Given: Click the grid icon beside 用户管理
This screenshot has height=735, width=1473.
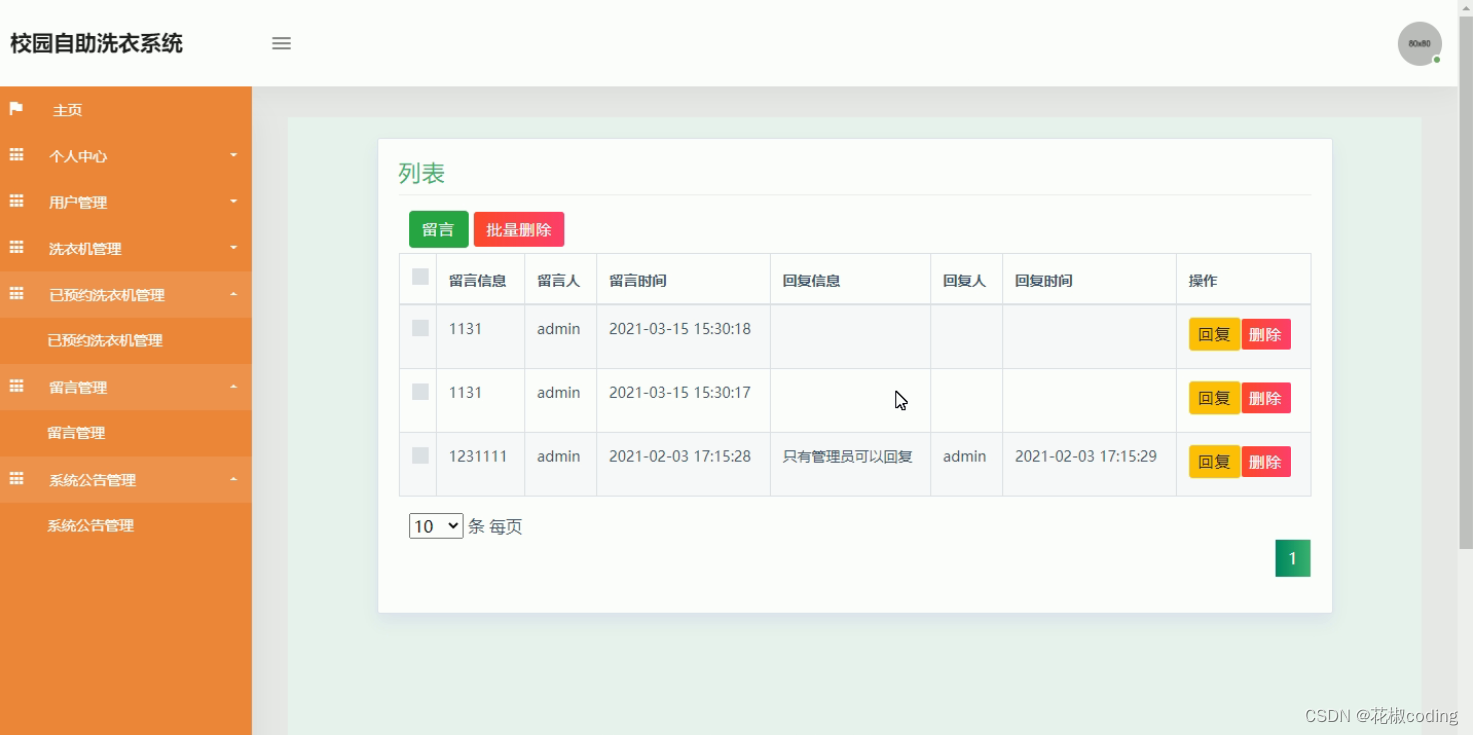Looking at the screenshot, I should click(16, 201).
